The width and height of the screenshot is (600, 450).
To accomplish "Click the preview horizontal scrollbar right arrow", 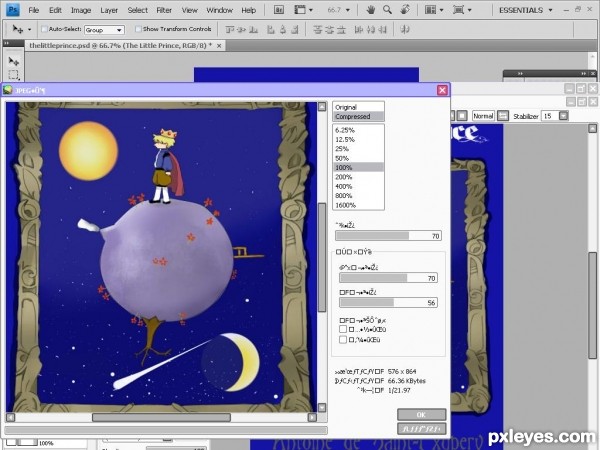I will tap(312, 417).
